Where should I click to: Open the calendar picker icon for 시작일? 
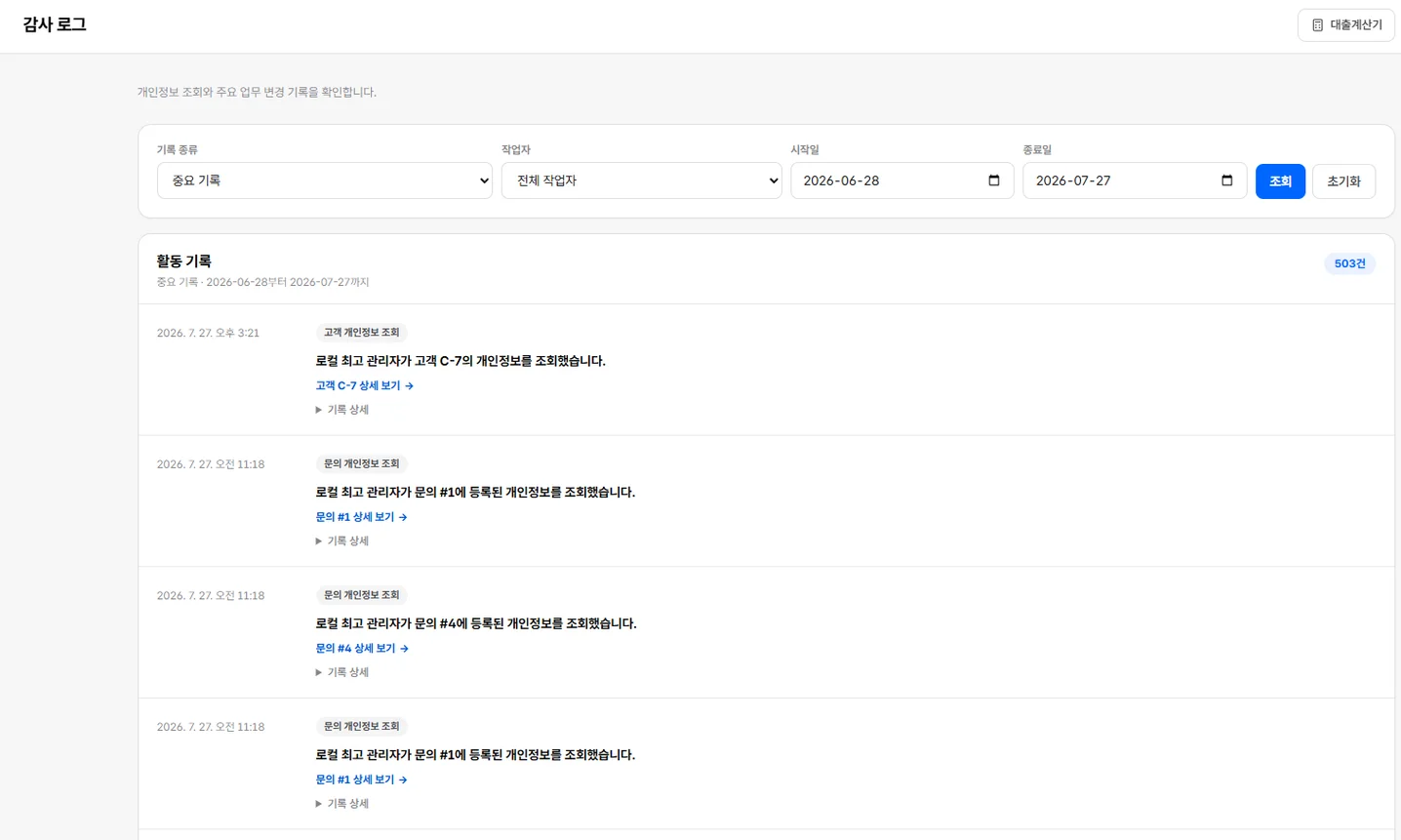click(994, 180)
